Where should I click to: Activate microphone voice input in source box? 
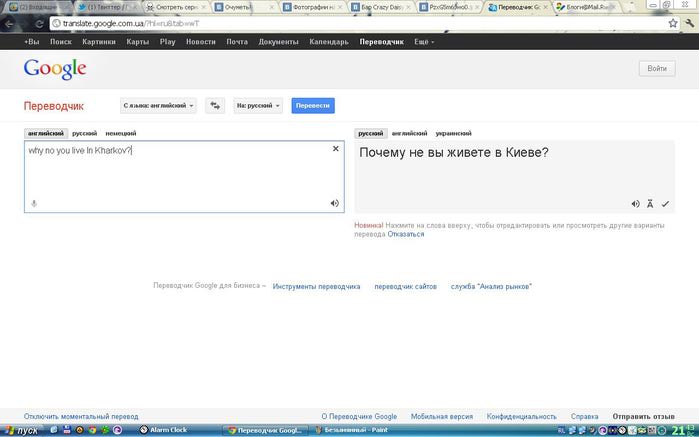pos(34,203)
